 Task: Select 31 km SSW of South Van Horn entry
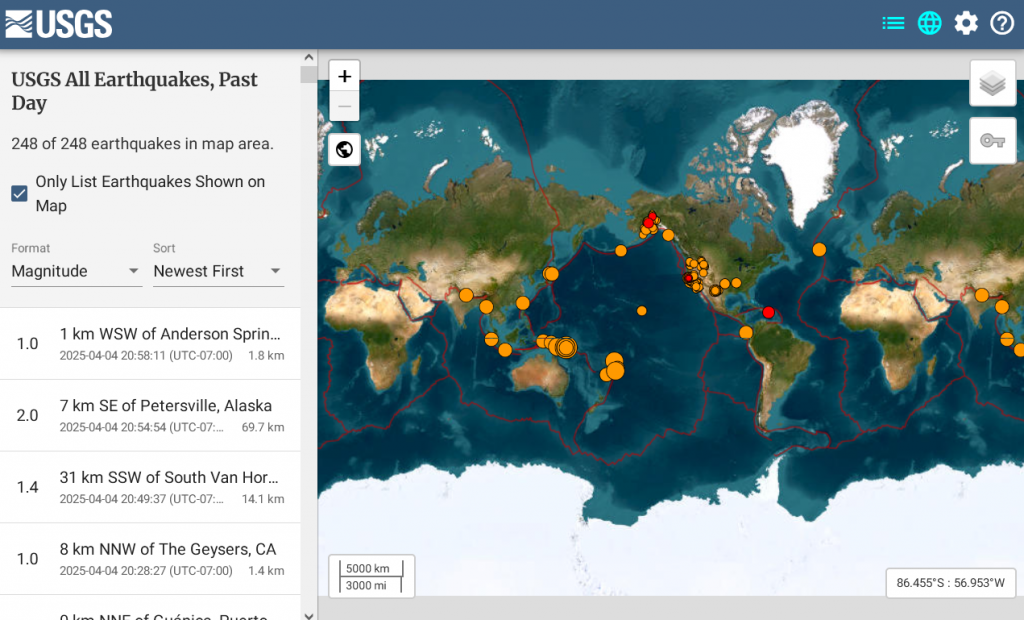click(x=150, y=487)
